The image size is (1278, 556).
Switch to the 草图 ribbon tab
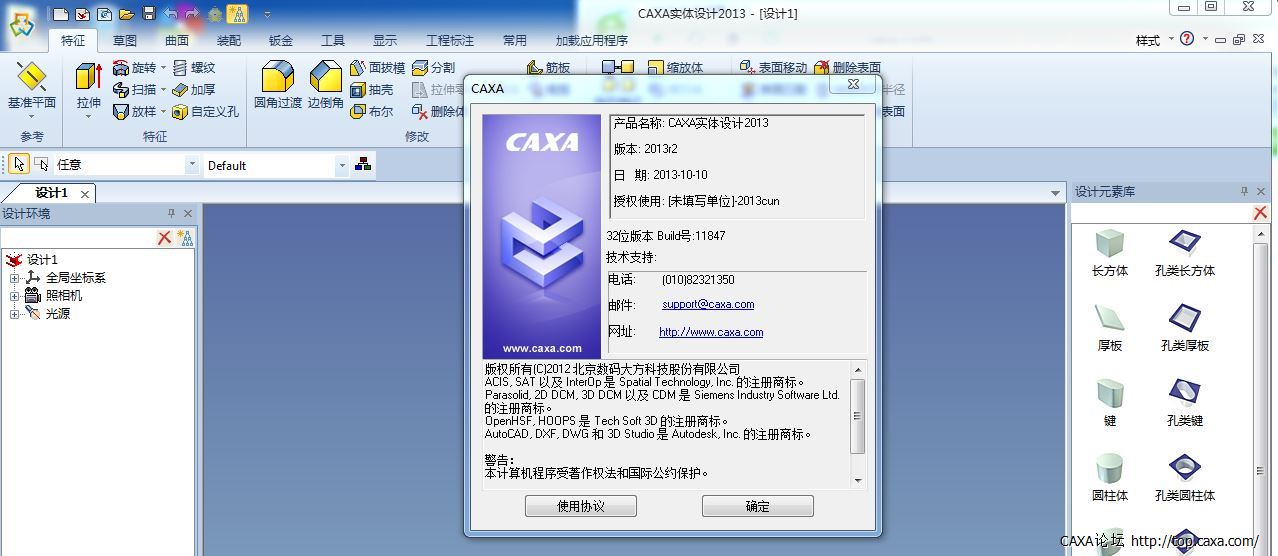125,40
